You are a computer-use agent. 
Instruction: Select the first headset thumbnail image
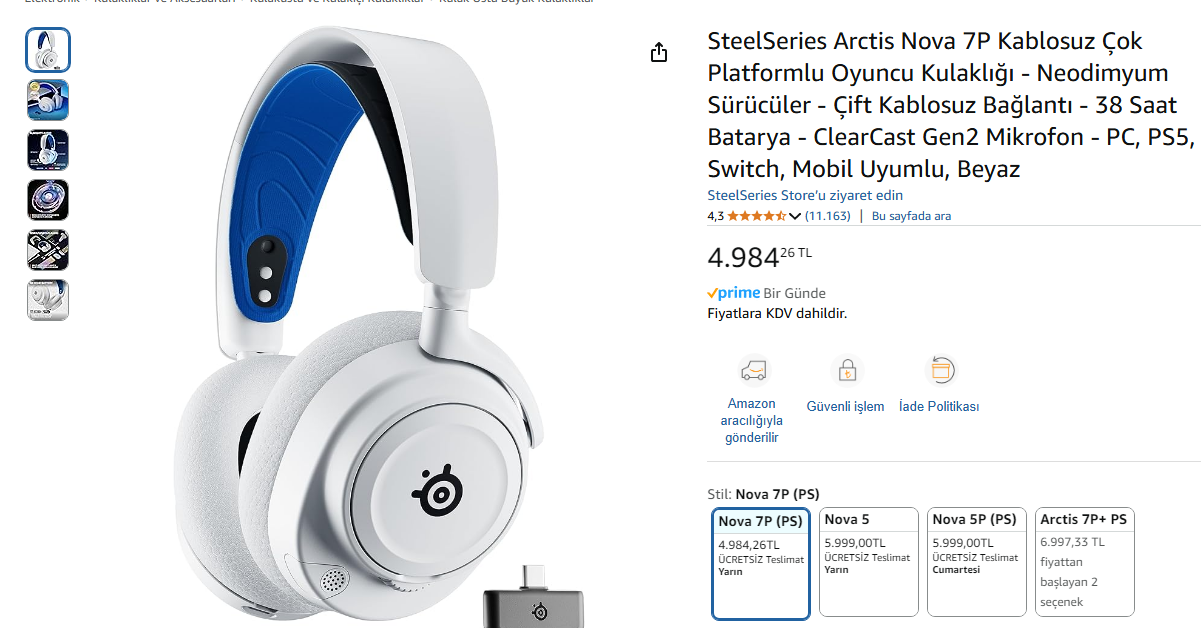[x=48, y=50]
